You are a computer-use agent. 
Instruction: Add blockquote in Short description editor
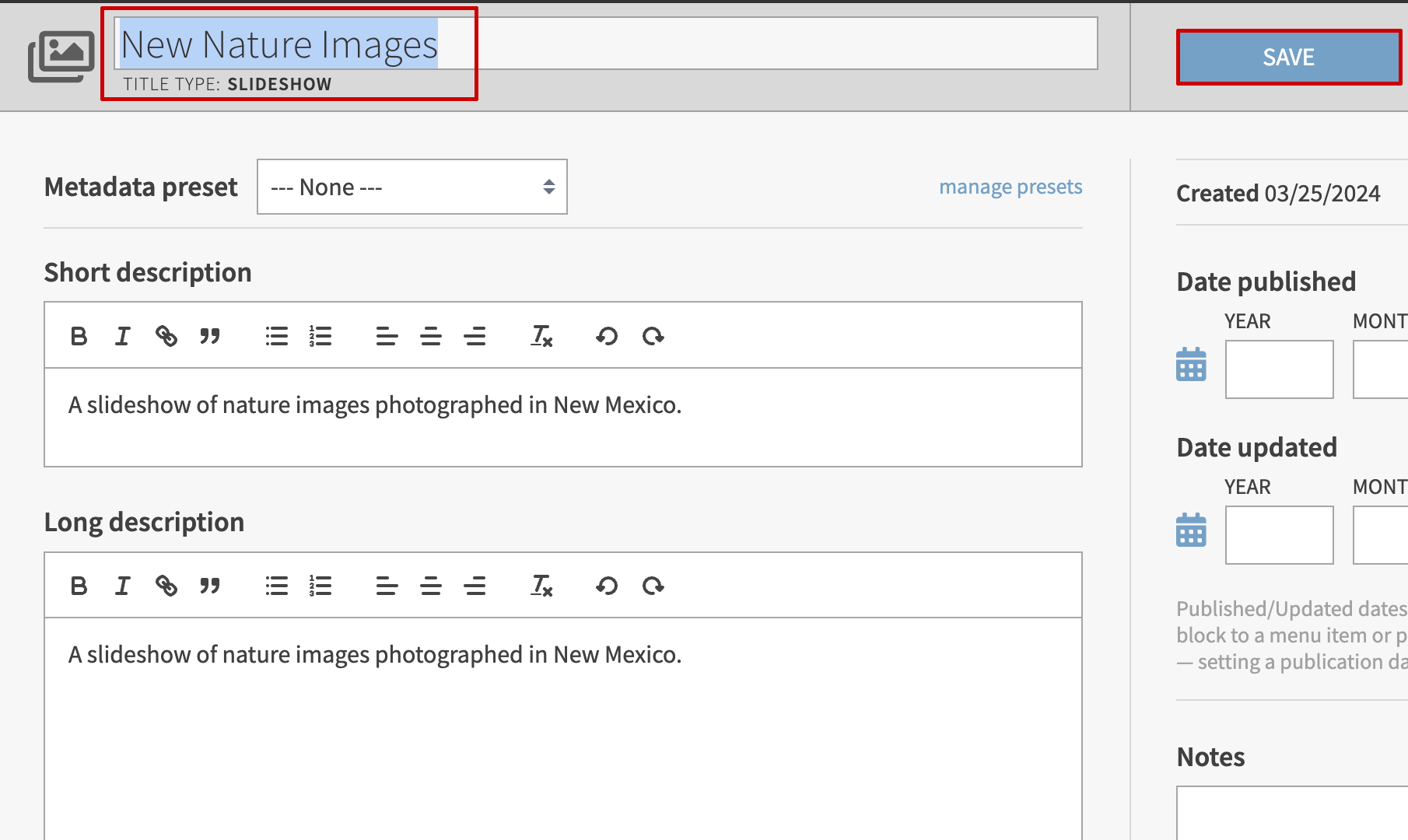click(210, 336)
